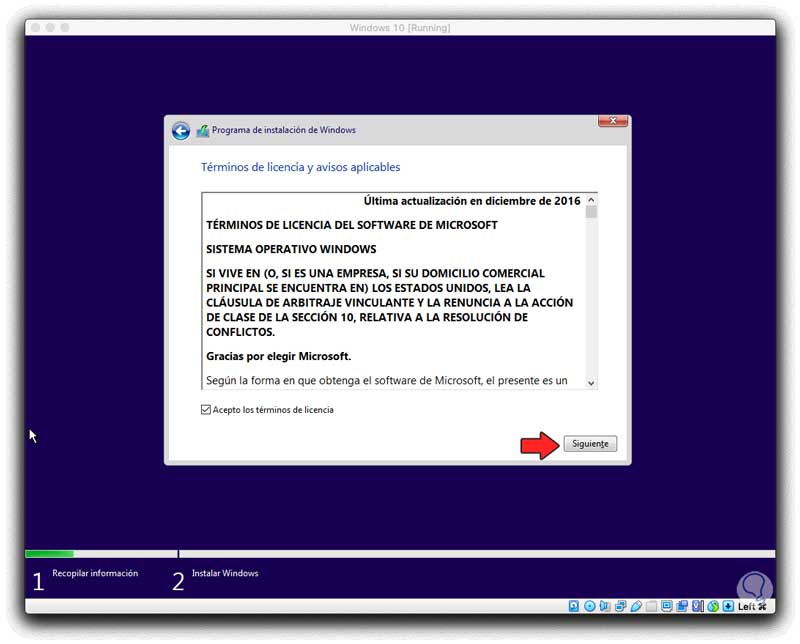Open VirtualBox network adapters indicator
Image resolution: width=800 pixels, height=644 pixels.
tap(621, 606)
